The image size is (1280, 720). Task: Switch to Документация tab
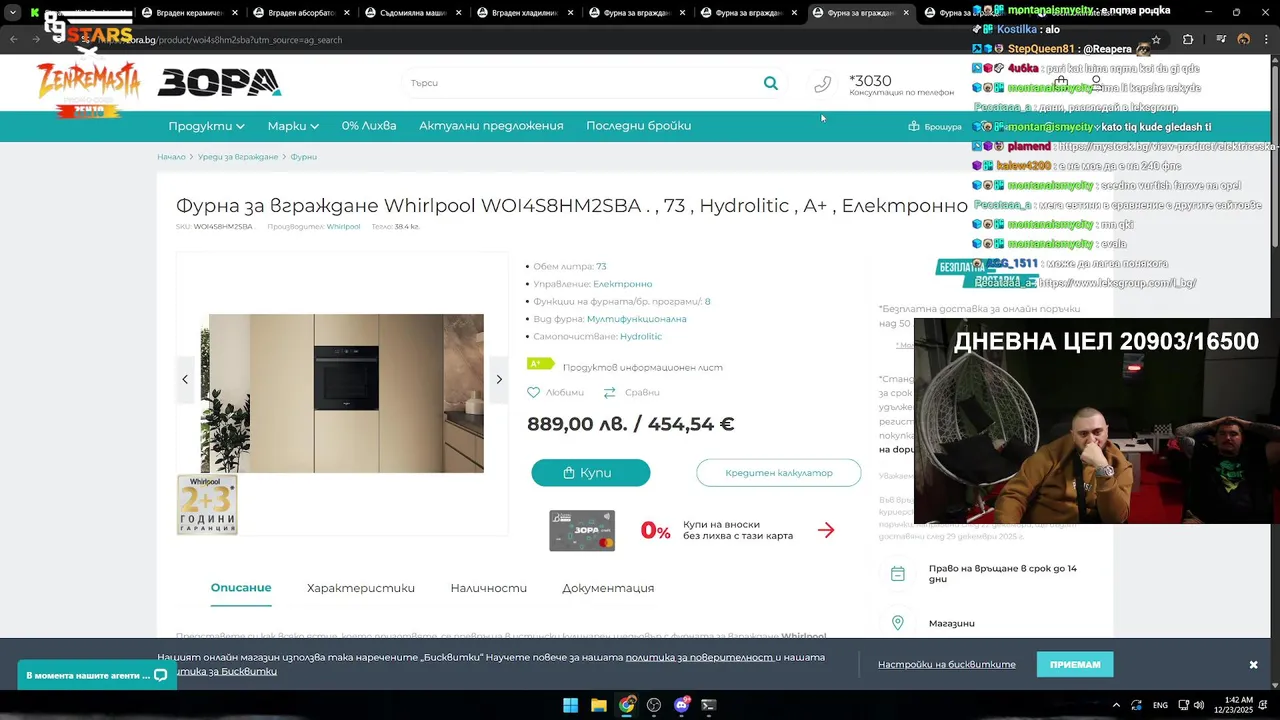click(608, 588)
